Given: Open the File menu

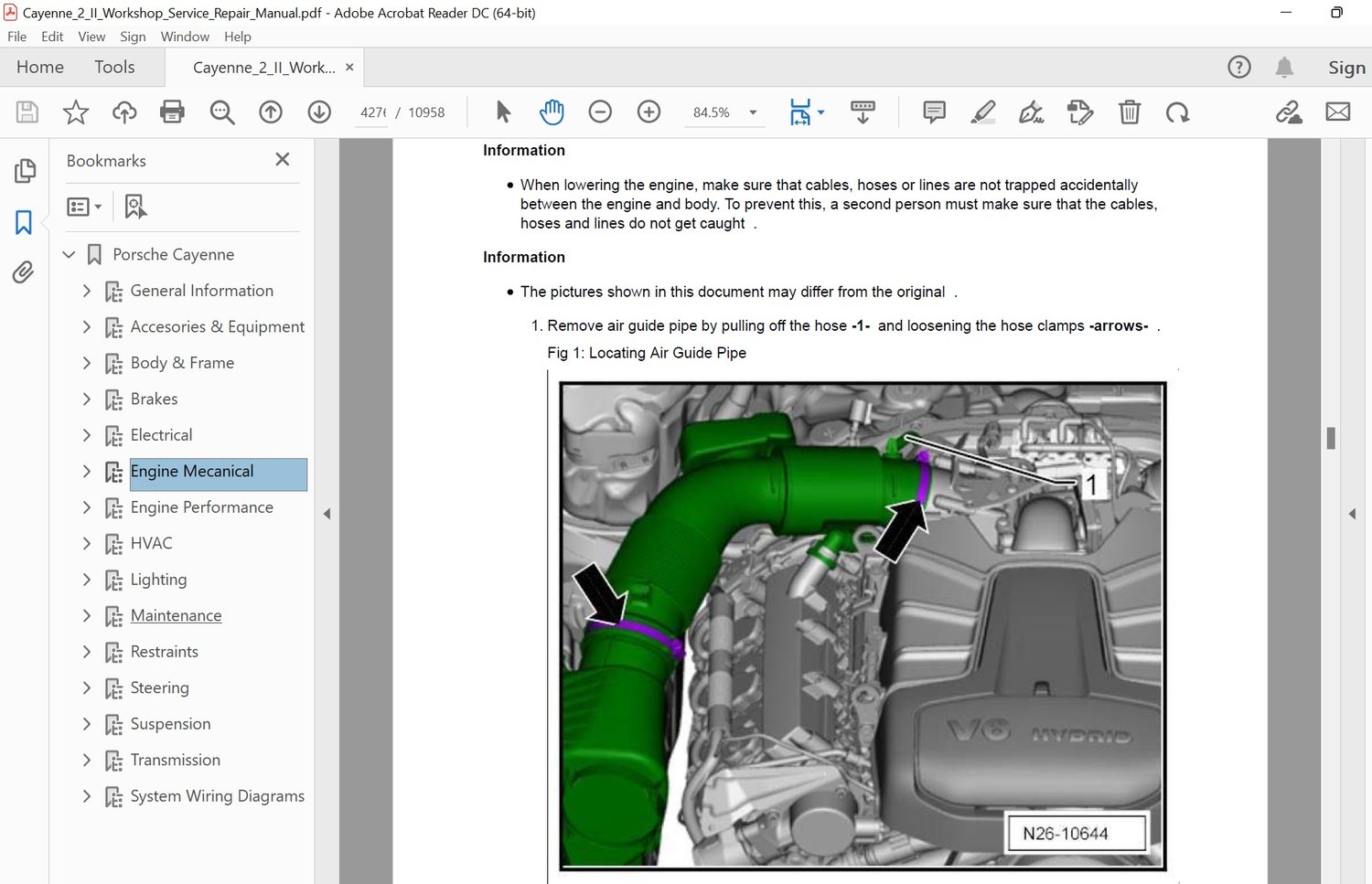Looking at the screenshot, I should click(x=17, y=37).
